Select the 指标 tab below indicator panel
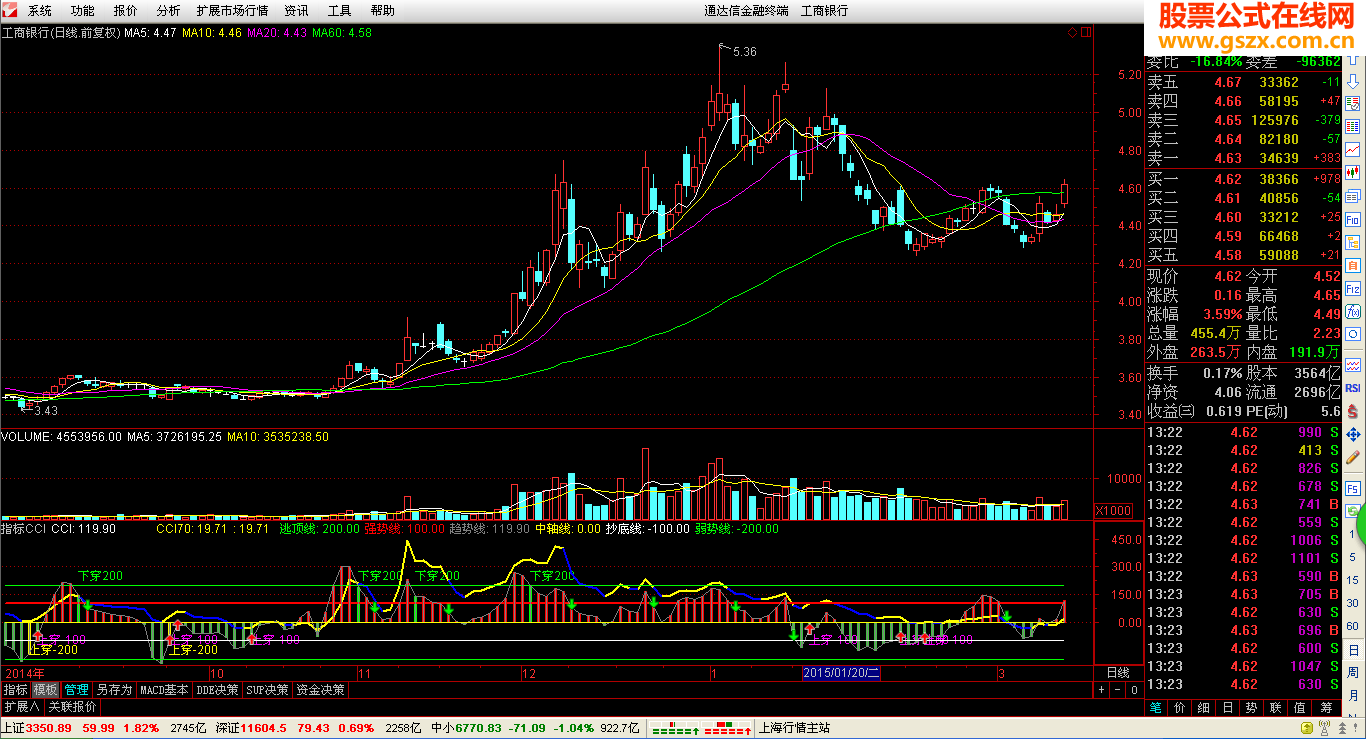 (x=15, y=690)
